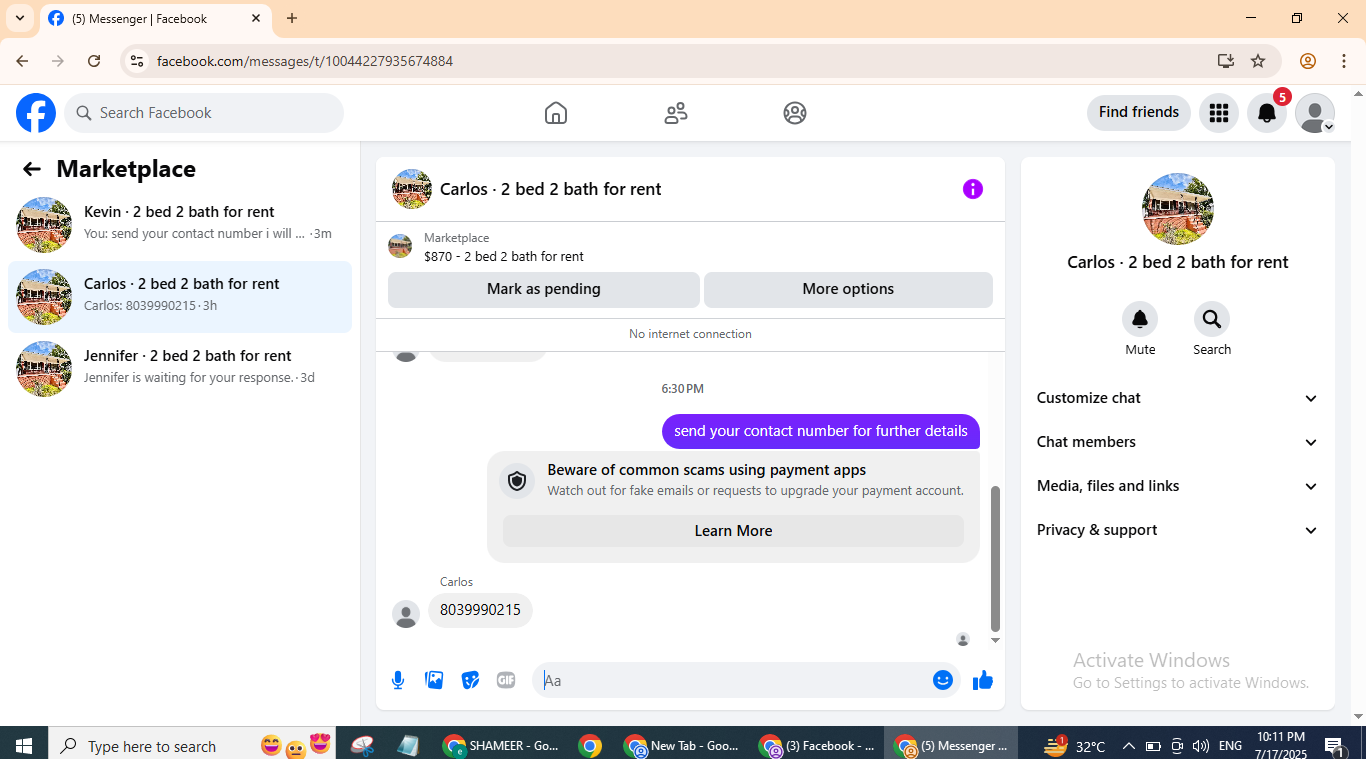
Task: Search in conversation using magnifier icon
Action: [1212, 319]
